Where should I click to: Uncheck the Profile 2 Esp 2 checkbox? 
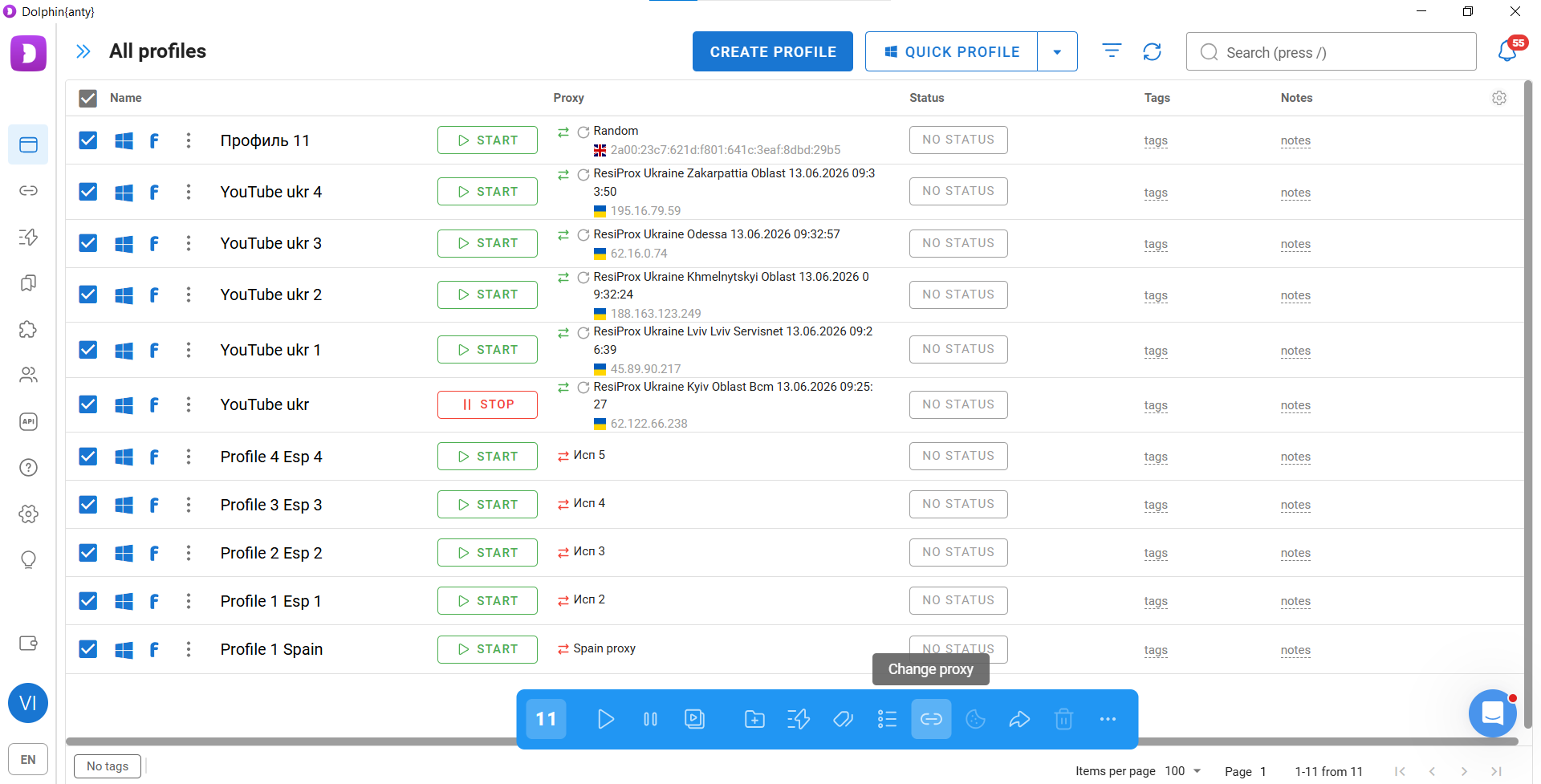(x=88, y=553)
